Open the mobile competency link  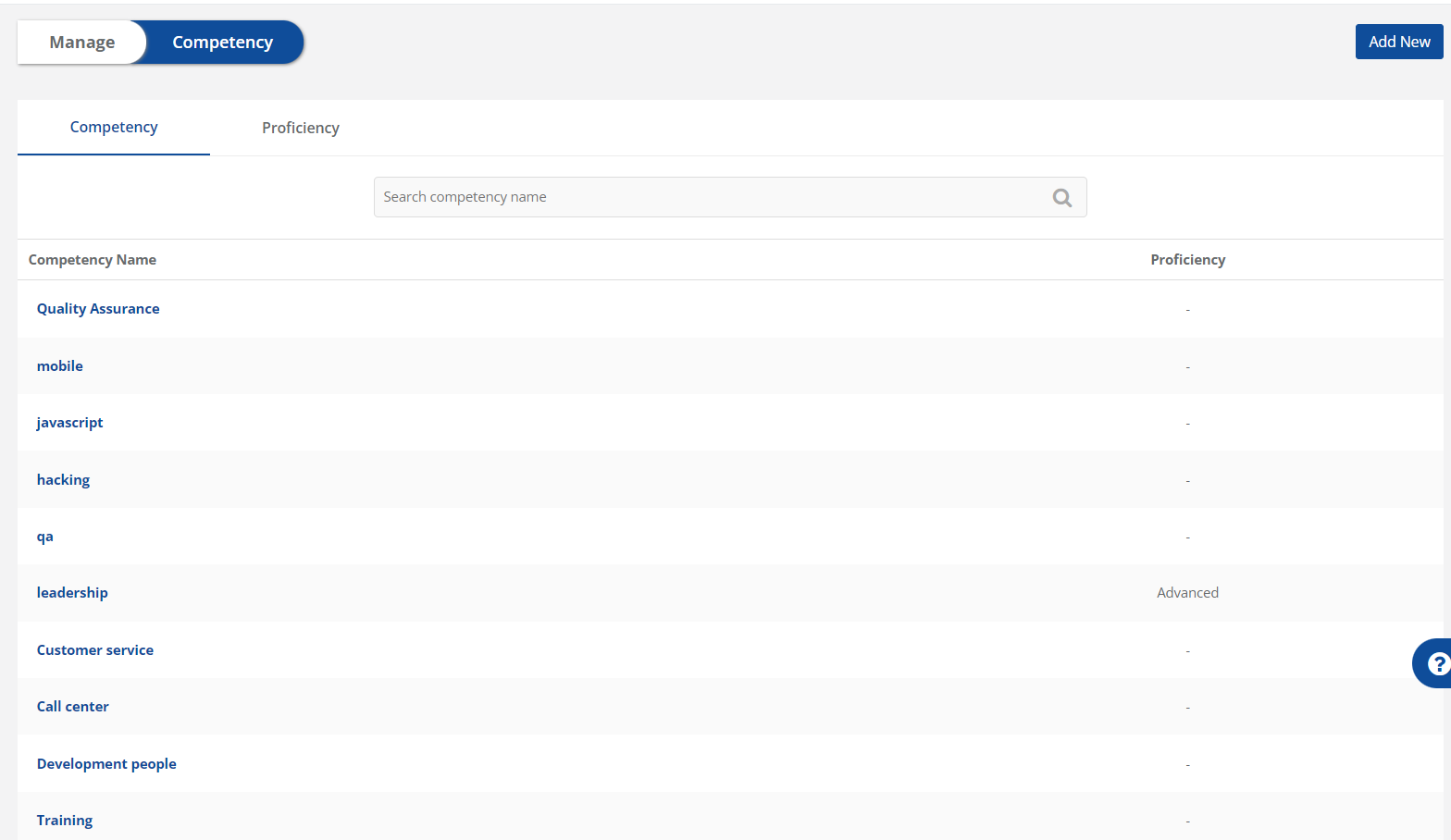tap(60, 366)
